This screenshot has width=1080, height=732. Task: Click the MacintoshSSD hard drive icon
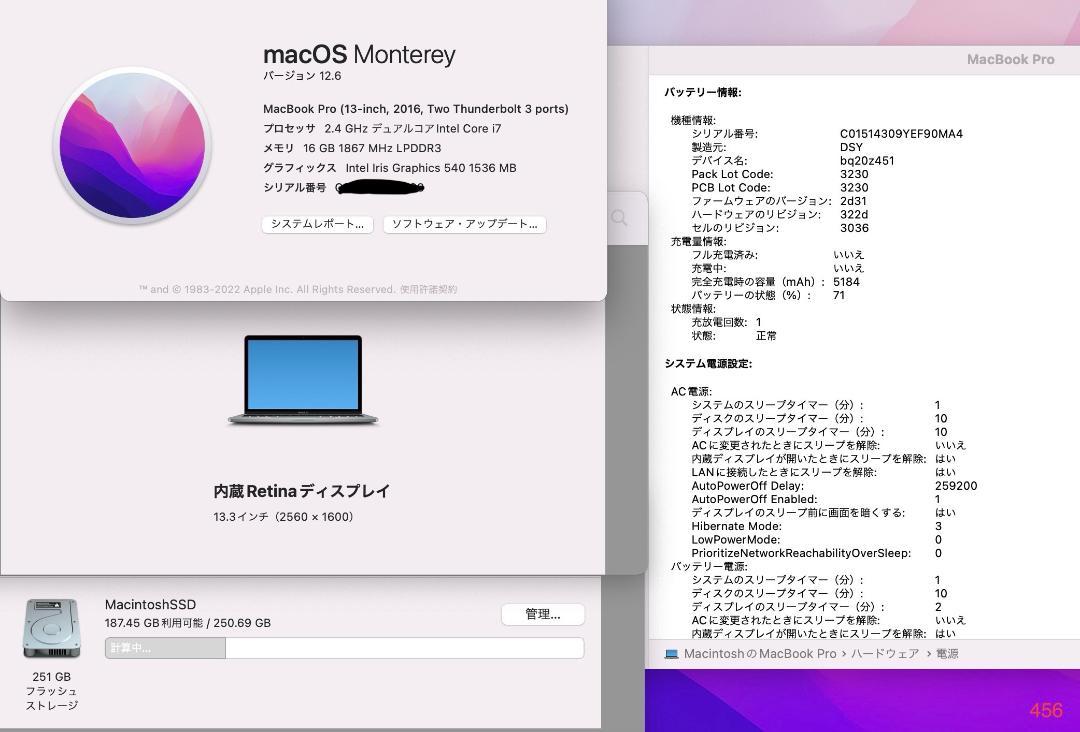click(x=52, y=629)
